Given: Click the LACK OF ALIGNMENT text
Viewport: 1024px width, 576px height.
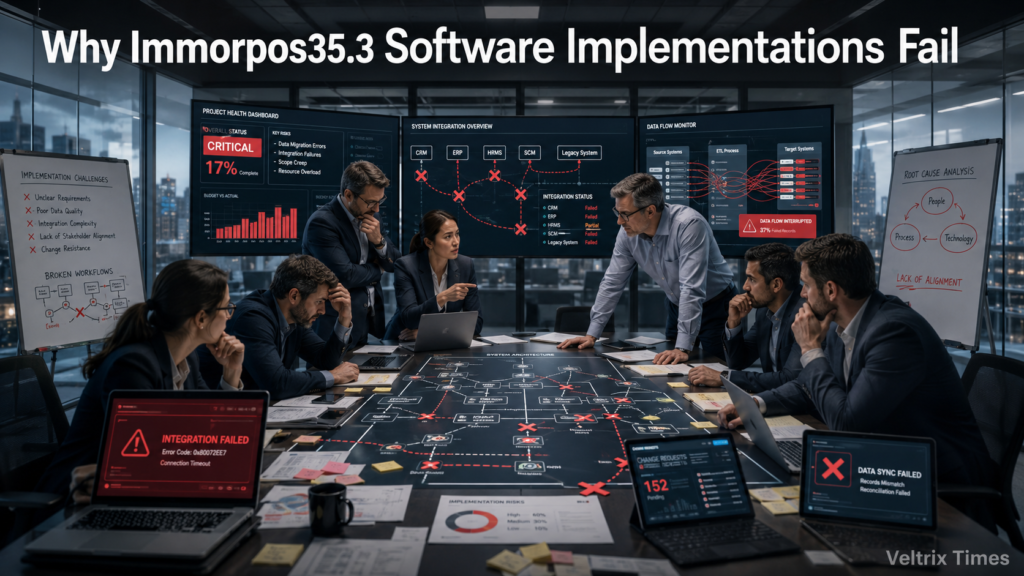Looking at the screenshot, I should pyautogui.click(x=929, y=280).
